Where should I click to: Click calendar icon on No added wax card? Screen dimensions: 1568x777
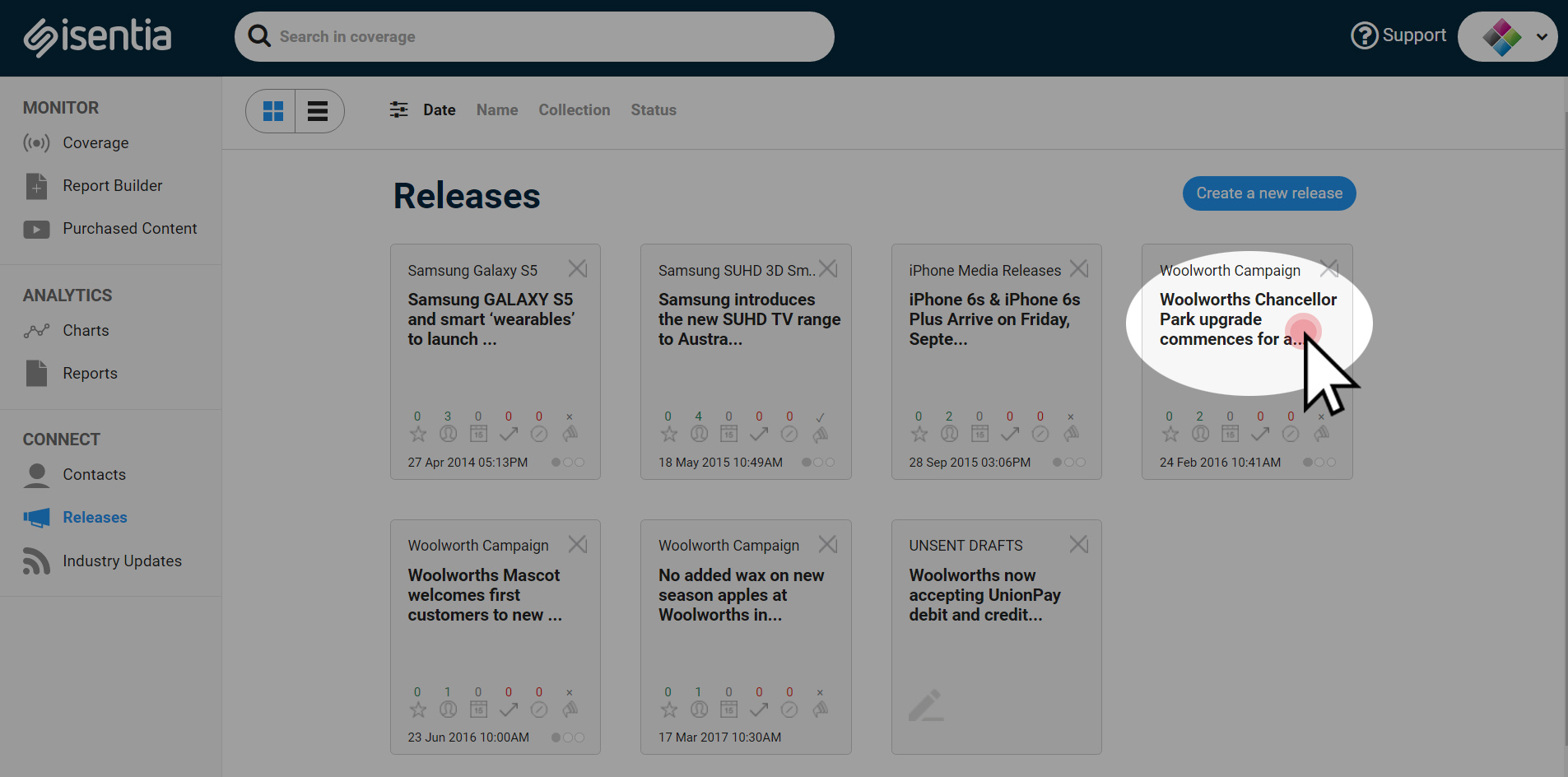728,710
